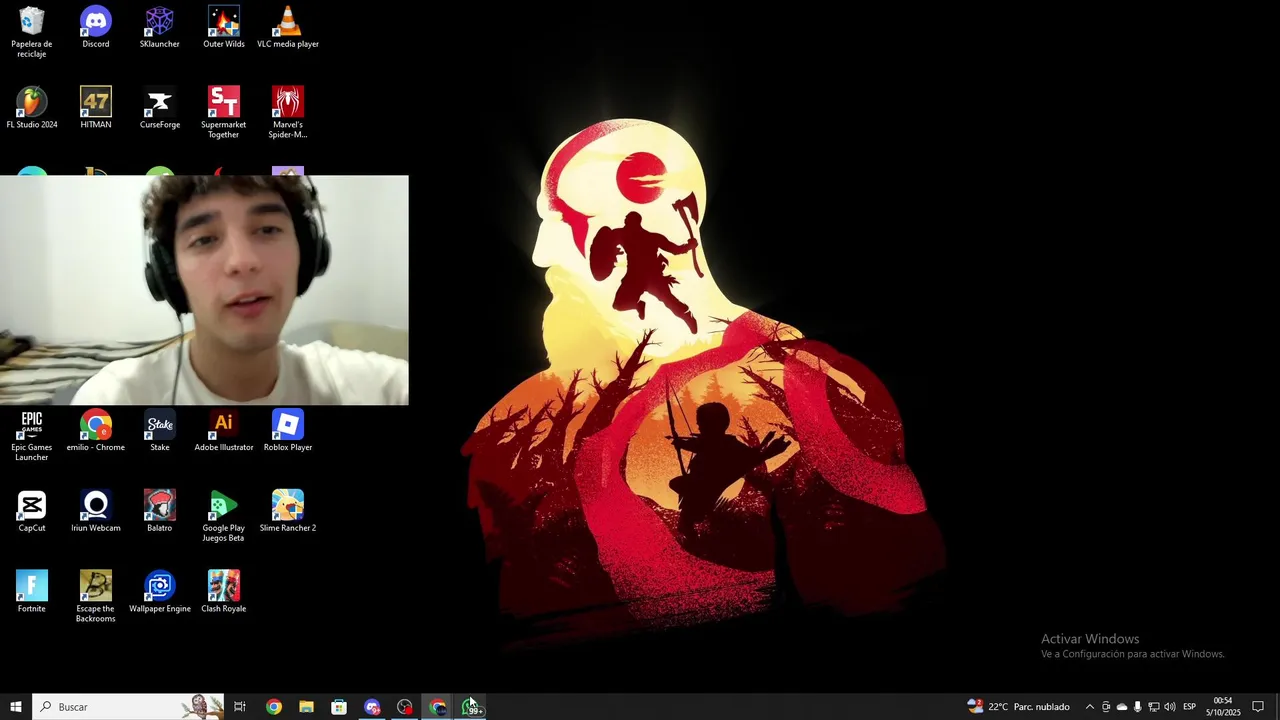Switch to the active Chrome profile window
This screenshot has width=1280, height=720.
(438, 707)
